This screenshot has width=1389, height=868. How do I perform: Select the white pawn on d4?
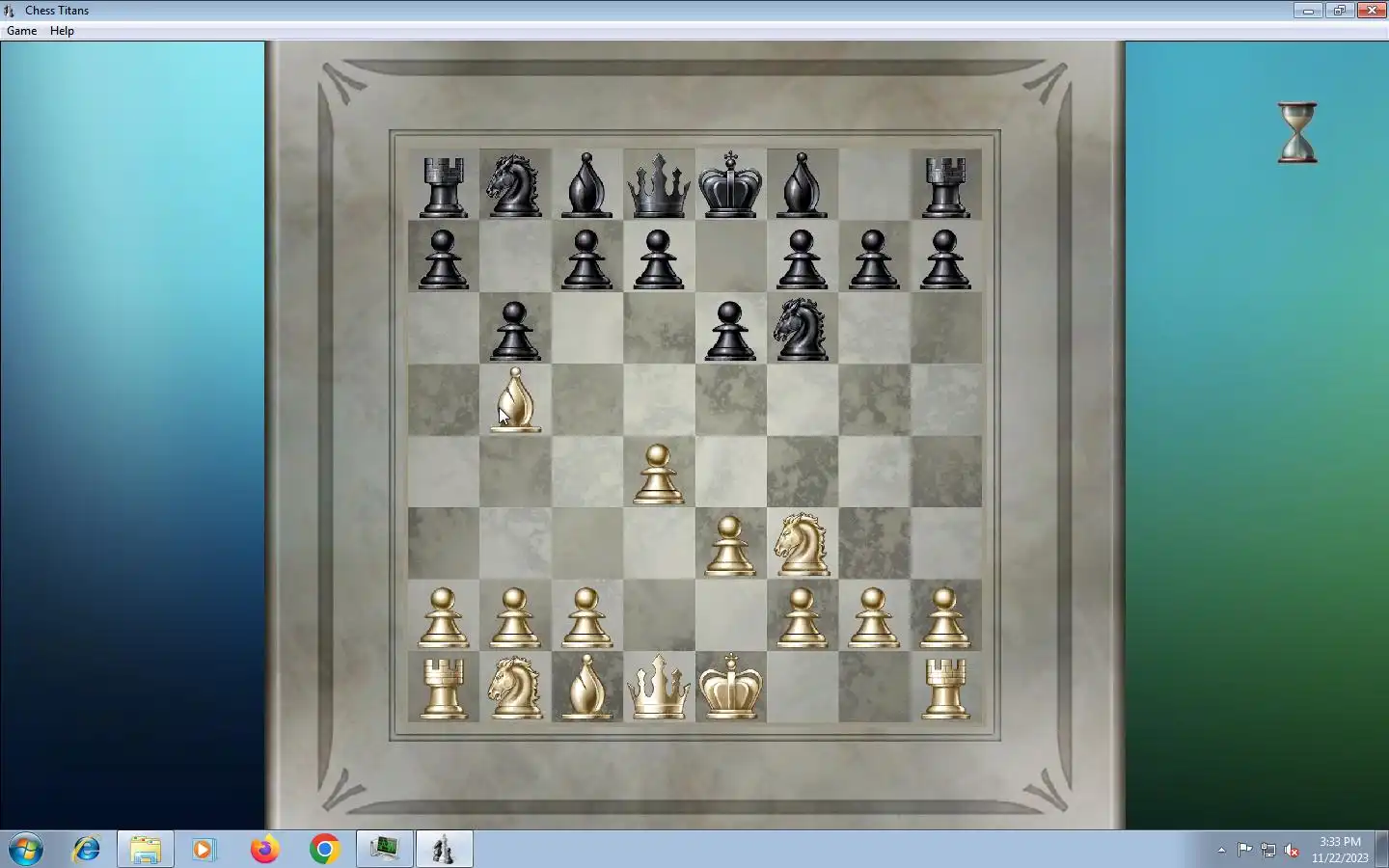coord(658,474)
